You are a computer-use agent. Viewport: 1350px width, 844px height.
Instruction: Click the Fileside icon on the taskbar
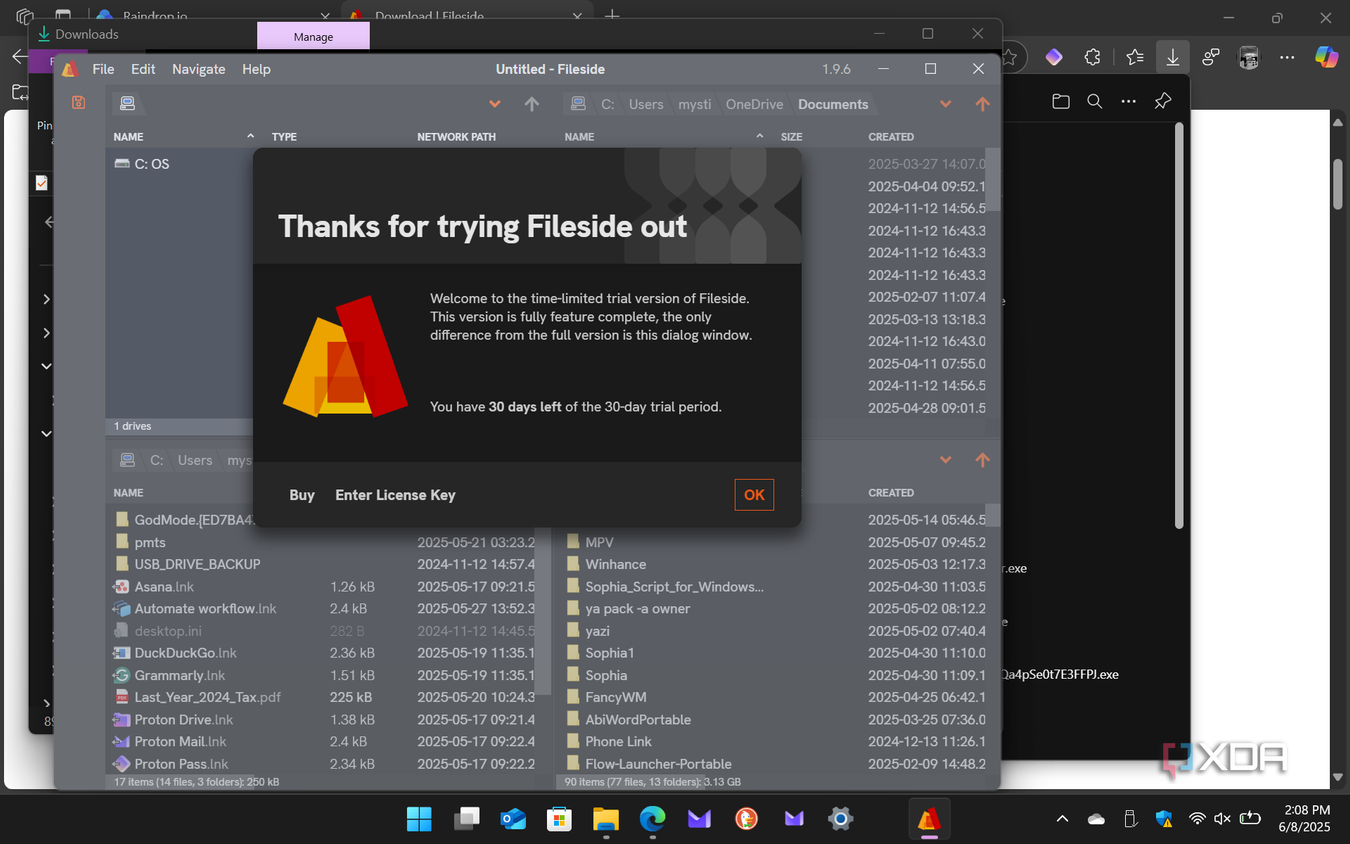click(929, 819)
